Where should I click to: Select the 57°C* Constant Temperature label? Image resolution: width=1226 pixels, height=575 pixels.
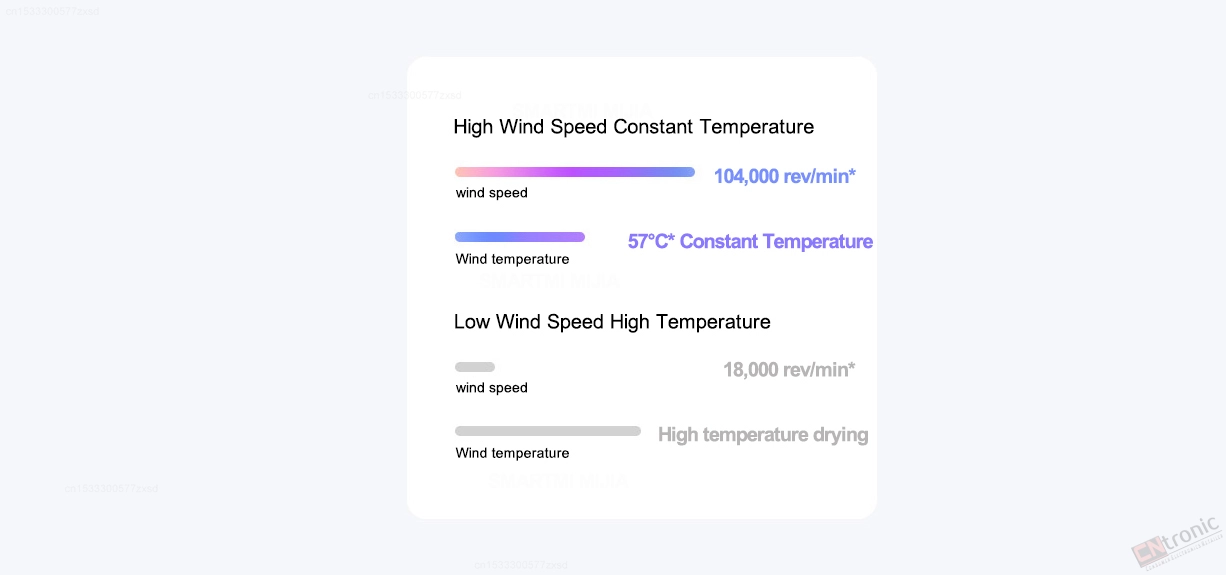pyautogui.click(x=750, y=241)
